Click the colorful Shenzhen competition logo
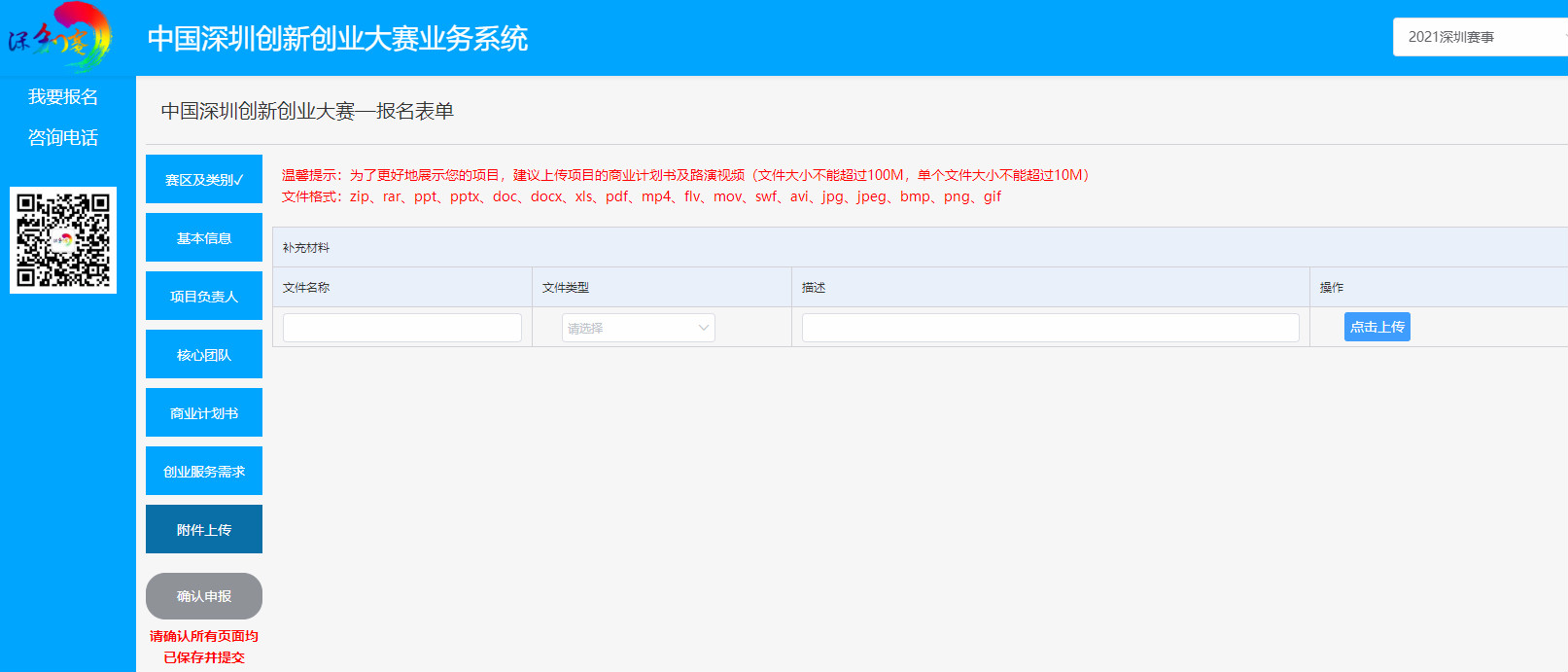This screenshot has width=1568, height=672. 60,37
